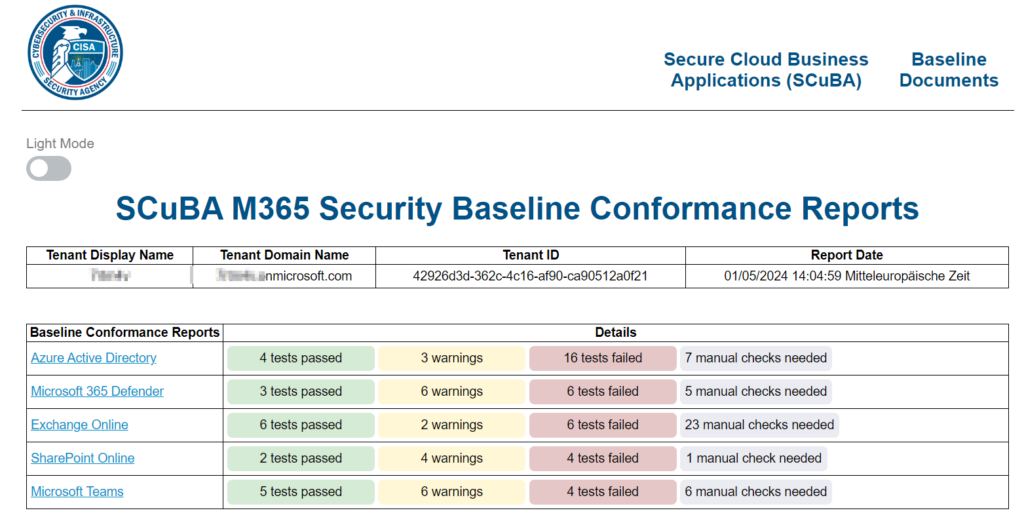Image resolution: width=1024 pixels, height=519 pixels.
Task: Open the Azure Active Directory report
Action: click(94, 358)
